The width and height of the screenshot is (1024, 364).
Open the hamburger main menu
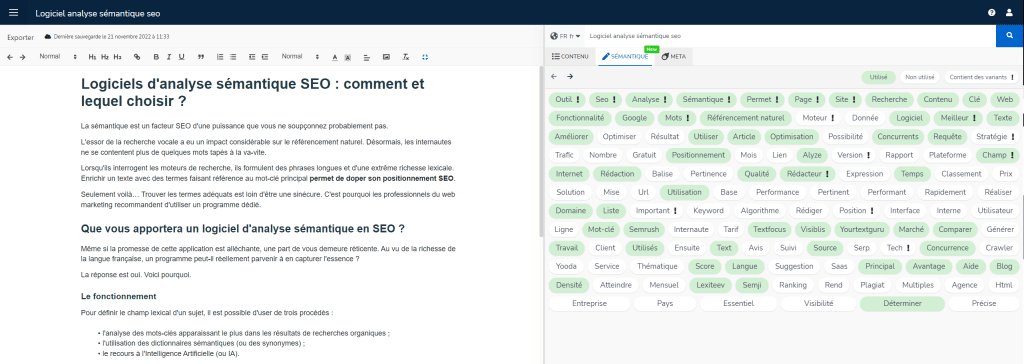pyautogui.click(x=14, y=13)
